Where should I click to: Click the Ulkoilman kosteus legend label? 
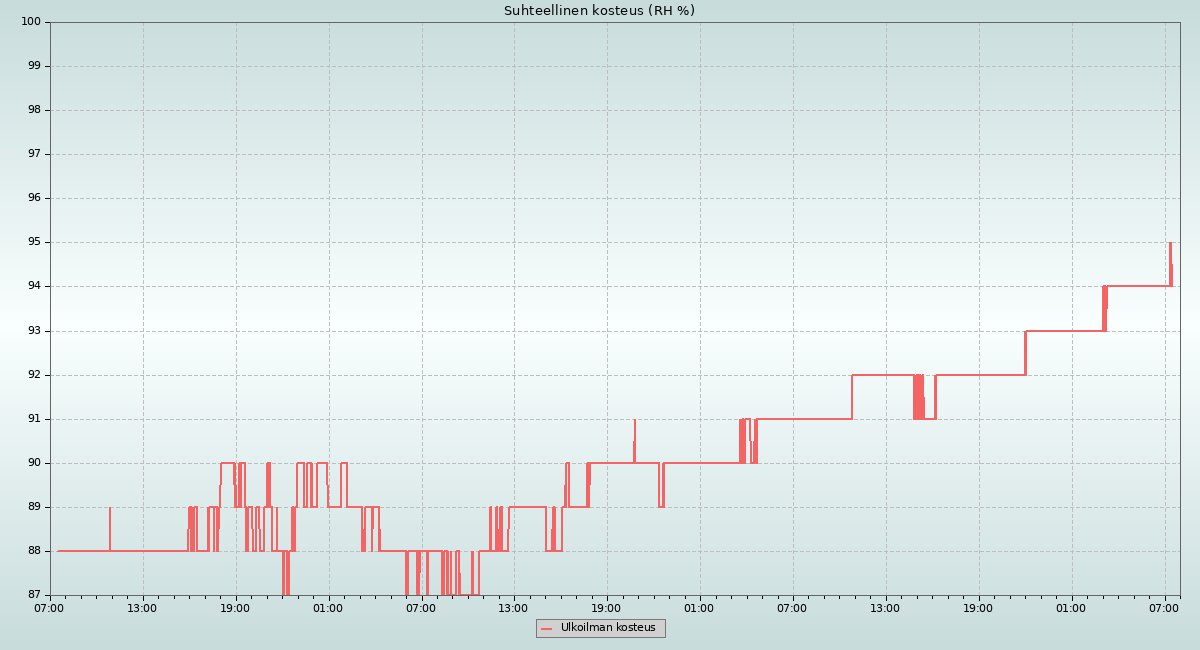click(608, 628)
